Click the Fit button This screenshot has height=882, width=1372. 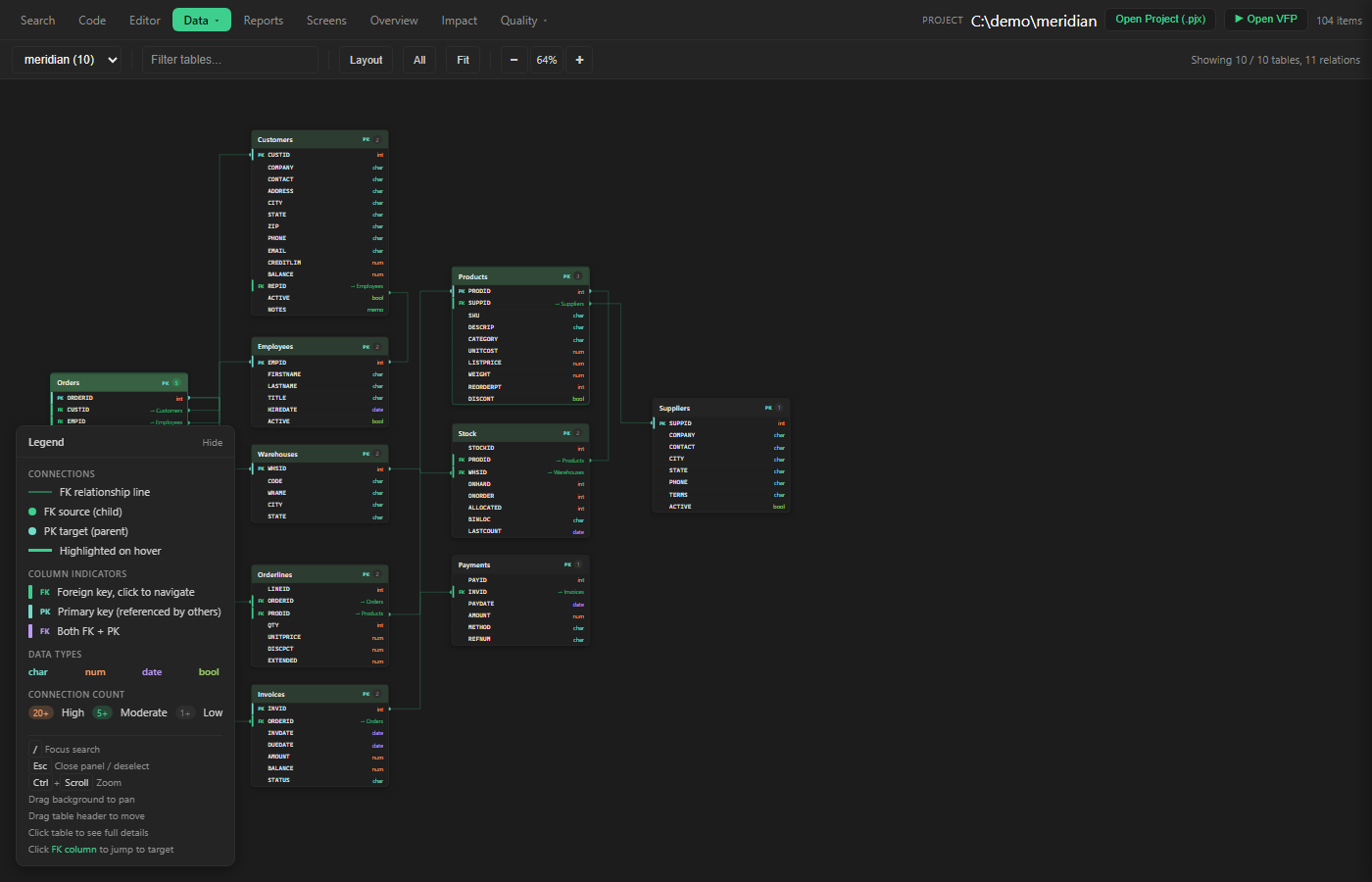point(464,60)
